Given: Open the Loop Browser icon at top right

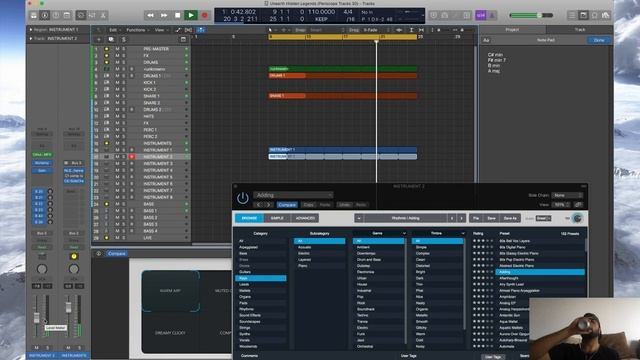Looking at the screenshot, I should point(595,15).
